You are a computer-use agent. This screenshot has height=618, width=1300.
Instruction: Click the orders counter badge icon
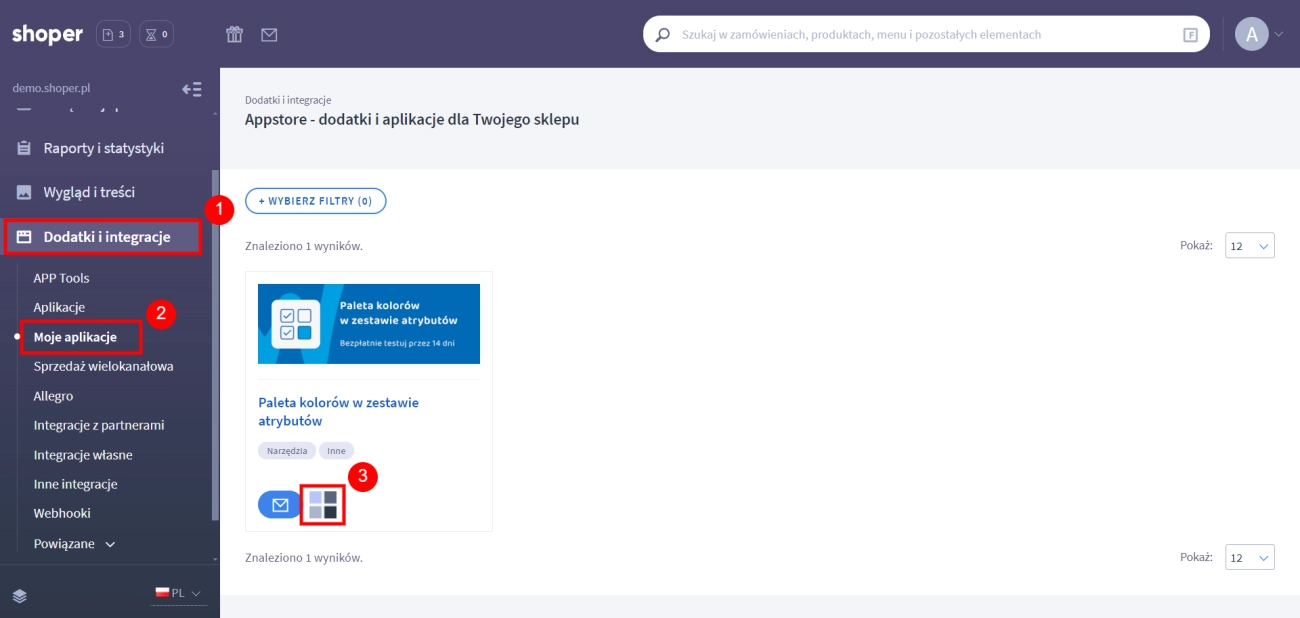click(x=113, y=35)
